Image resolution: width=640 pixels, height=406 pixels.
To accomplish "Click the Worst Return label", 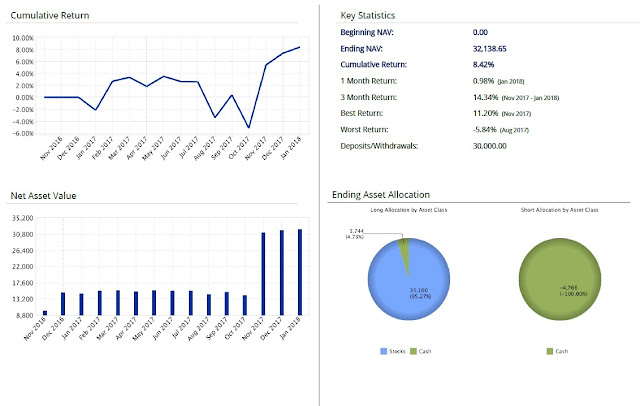I will coord(364,129).
